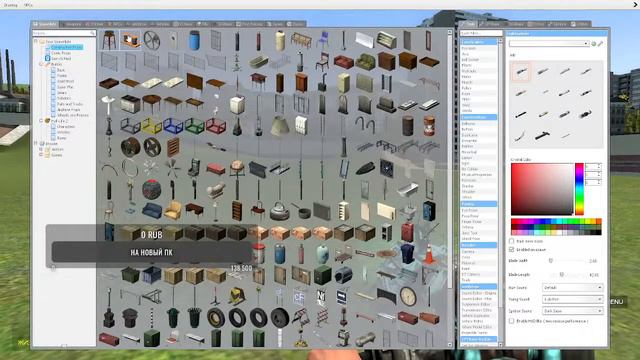Collapse the Your Spawnlists tree node
The image size is (640, 360).
(x=36, y=41)
